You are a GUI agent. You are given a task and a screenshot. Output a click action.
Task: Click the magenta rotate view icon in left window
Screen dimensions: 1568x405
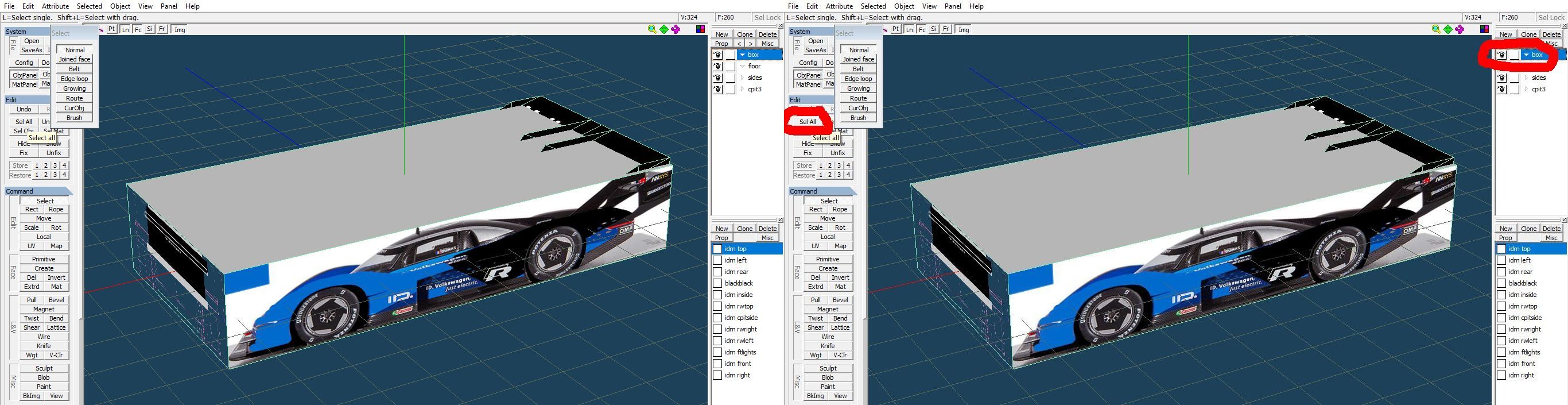[x=676, y=29]
